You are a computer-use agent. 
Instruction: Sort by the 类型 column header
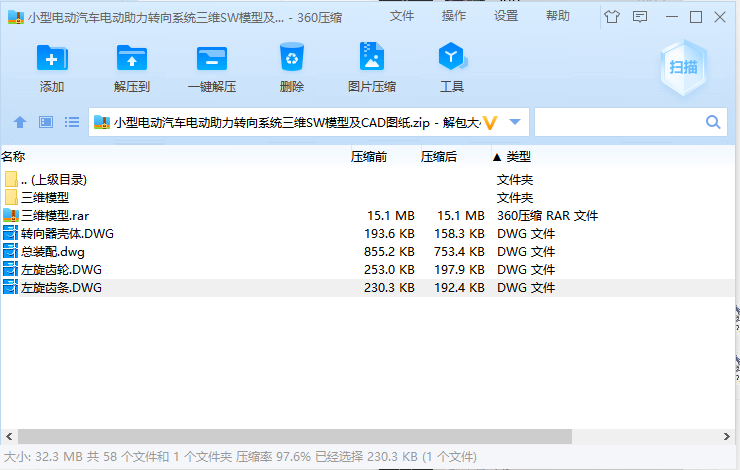pyautogui.click(x=518, y=157)
